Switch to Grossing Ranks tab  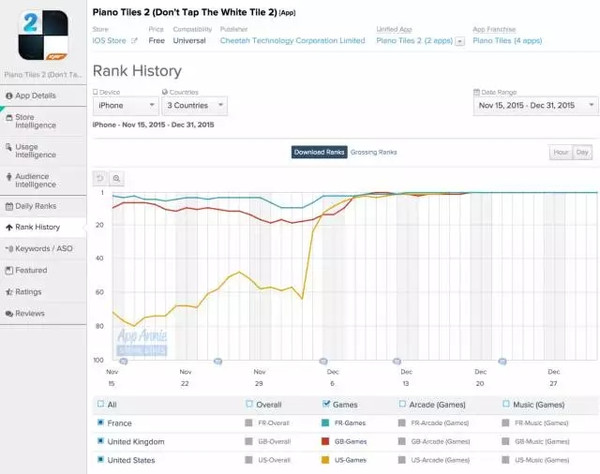click(x=373, y=152)
